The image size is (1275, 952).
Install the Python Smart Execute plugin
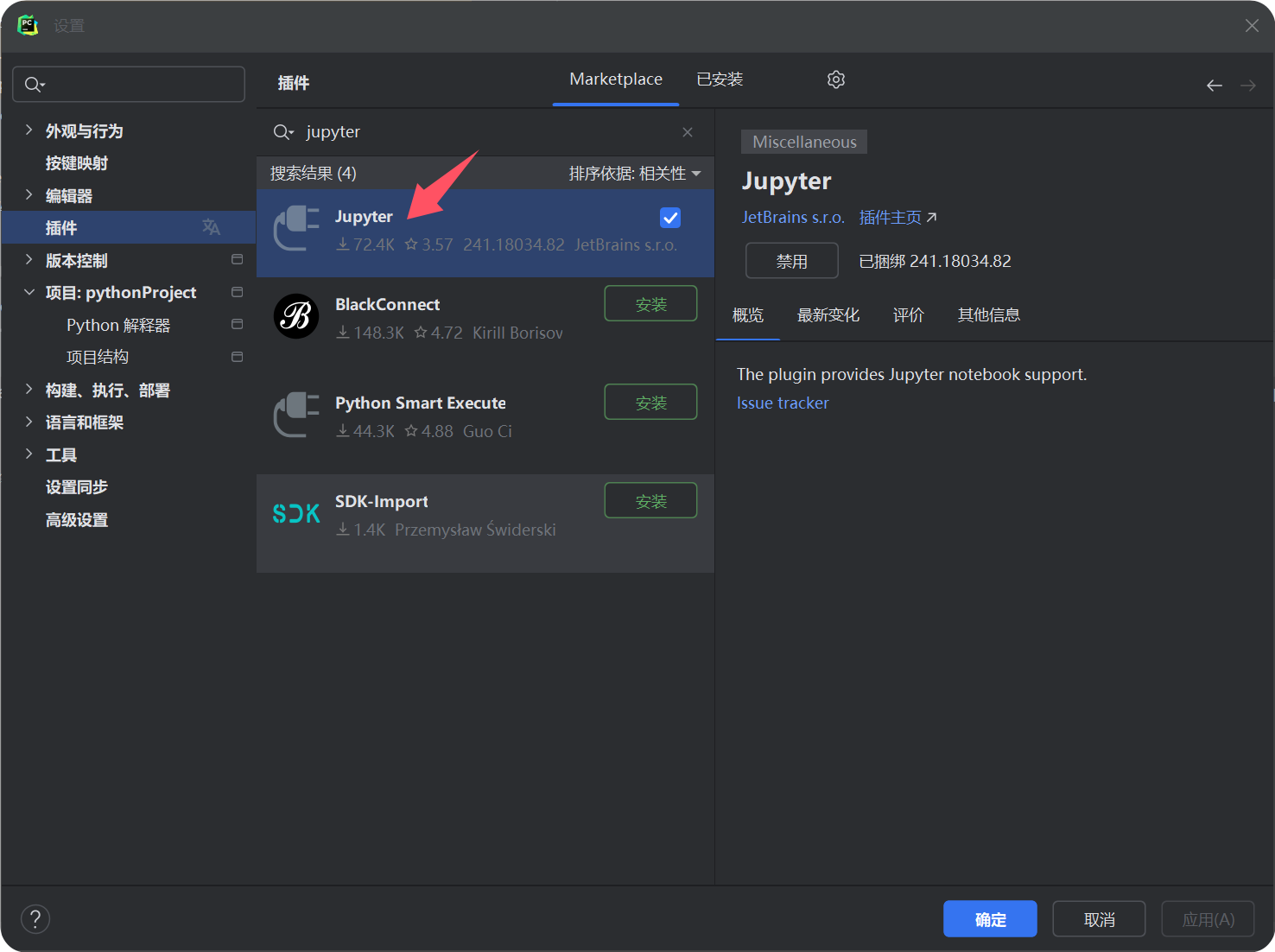click(x=650, y=403)
